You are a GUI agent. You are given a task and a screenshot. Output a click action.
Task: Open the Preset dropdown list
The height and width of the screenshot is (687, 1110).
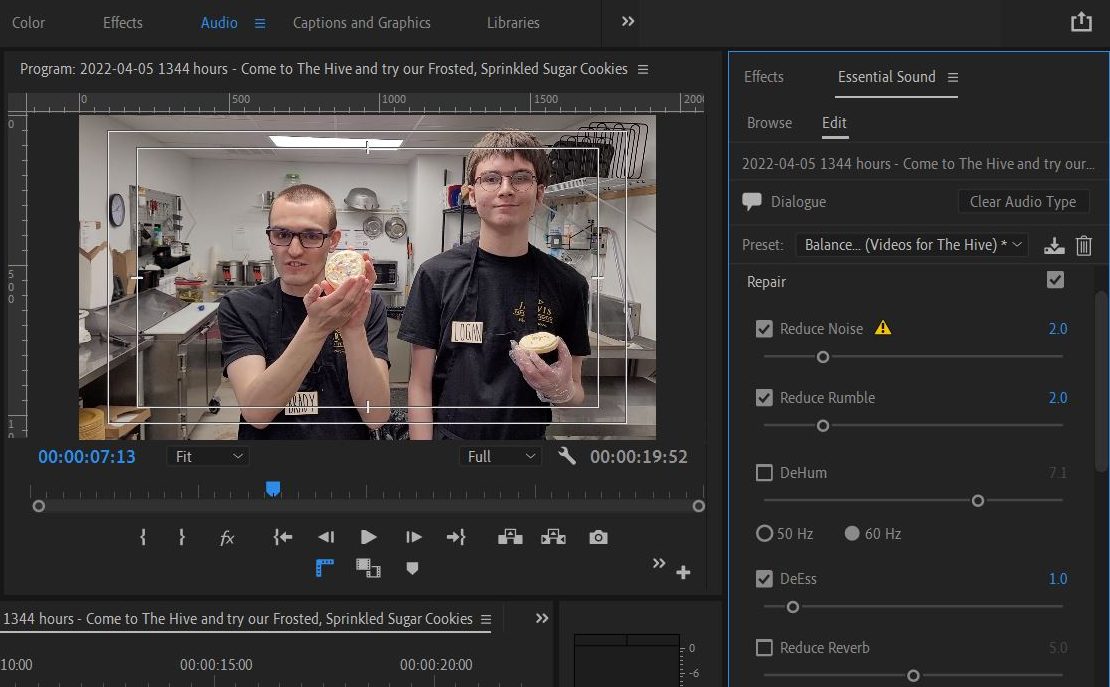click(912, 245)
